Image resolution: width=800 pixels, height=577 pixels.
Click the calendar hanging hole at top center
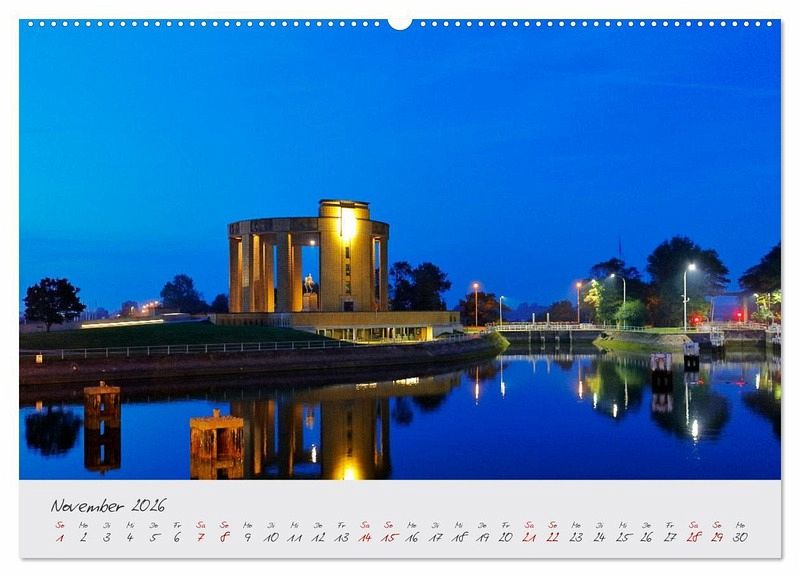399,22
